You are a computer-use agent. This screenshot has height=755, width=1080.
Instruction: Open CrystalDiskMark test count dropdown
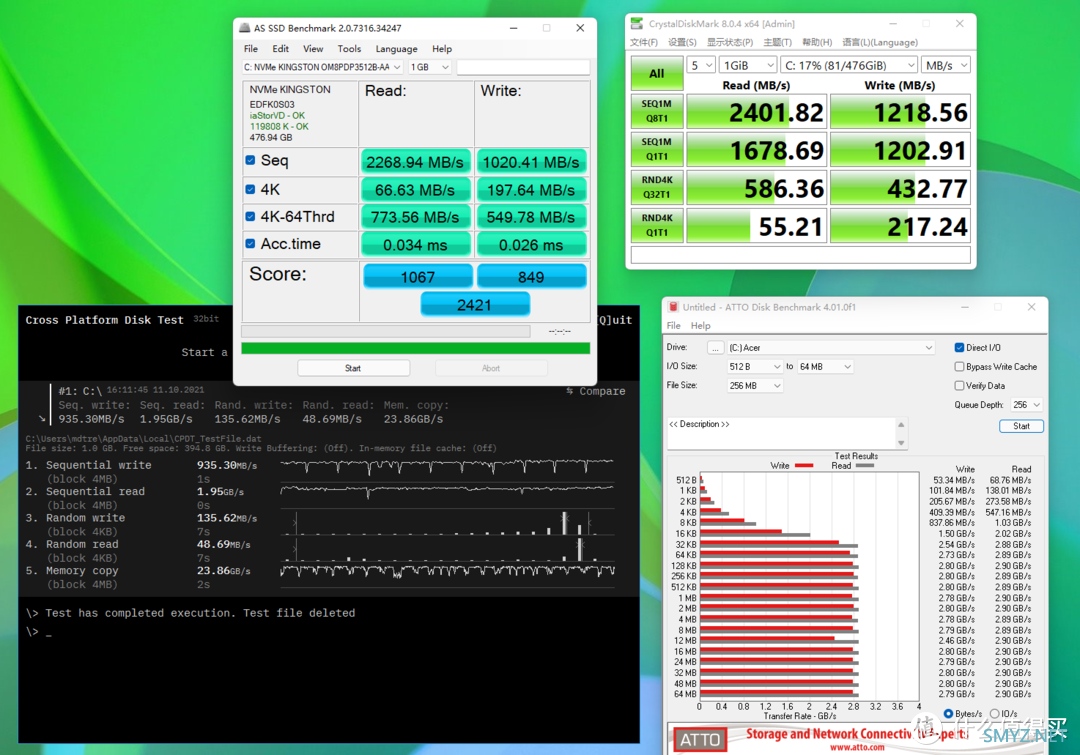coord(701,65)
